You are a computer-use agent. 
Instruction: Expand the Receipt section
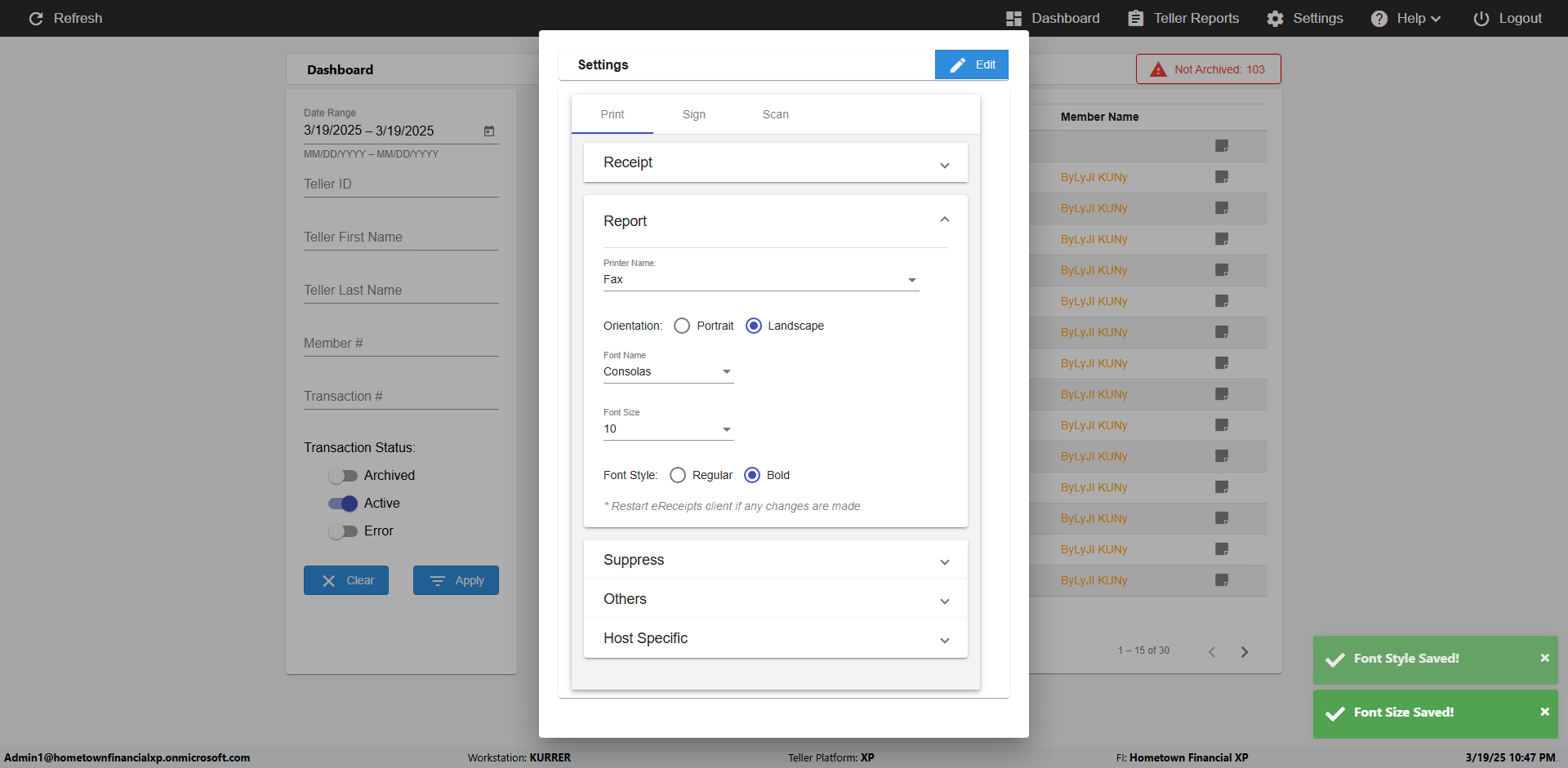pos(776,162)
